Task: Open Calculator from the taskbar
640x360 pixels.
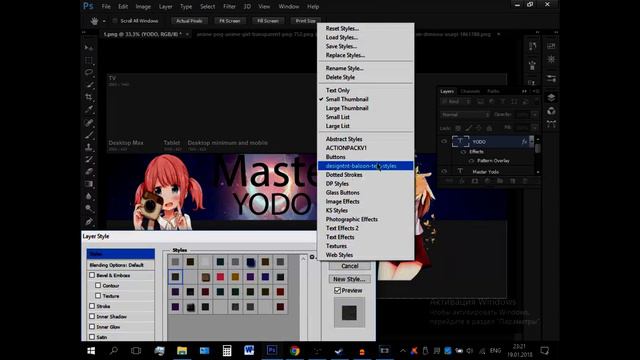Action: [x=227, y=350]
